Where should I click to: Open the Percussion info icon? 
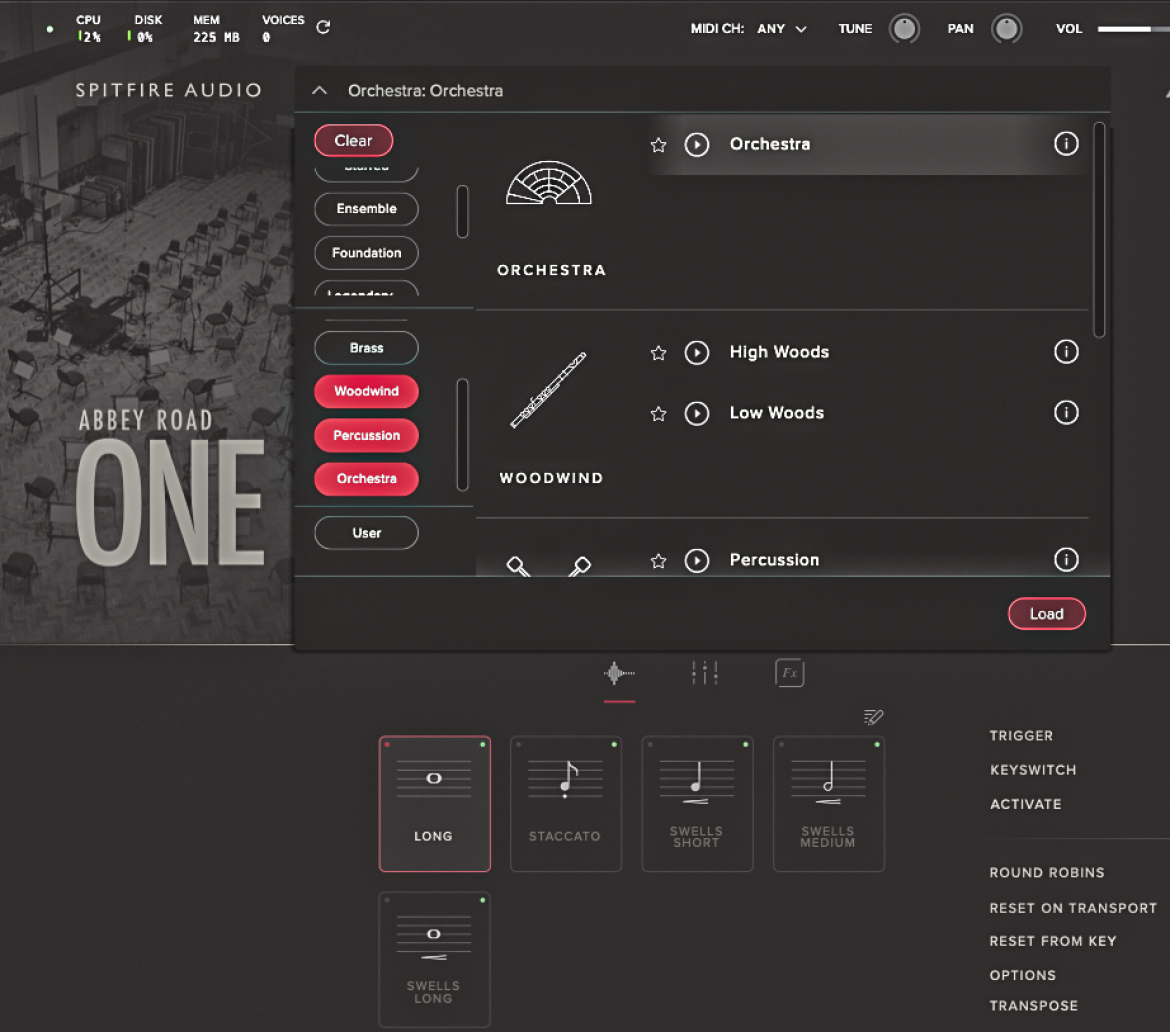(1066, 559)
